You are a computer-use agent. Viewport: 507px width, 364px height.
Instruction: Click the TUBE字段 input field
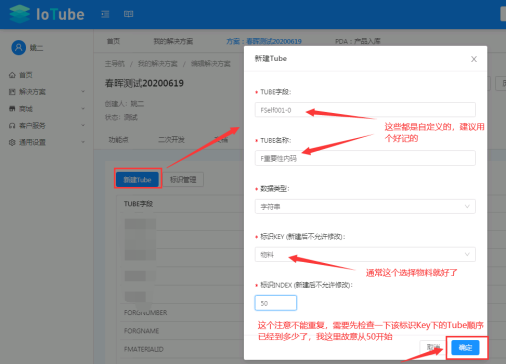[x=365, y=110]
